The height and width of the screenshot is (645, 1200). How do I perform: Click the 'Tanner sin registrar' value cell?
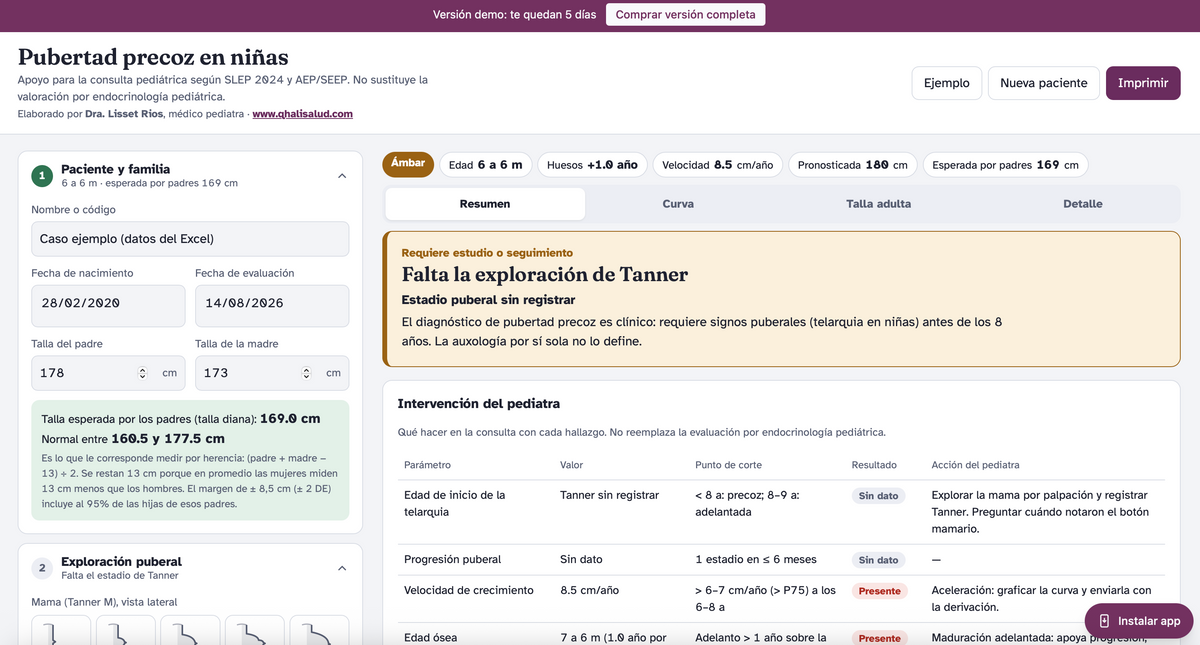pos(610,495)
